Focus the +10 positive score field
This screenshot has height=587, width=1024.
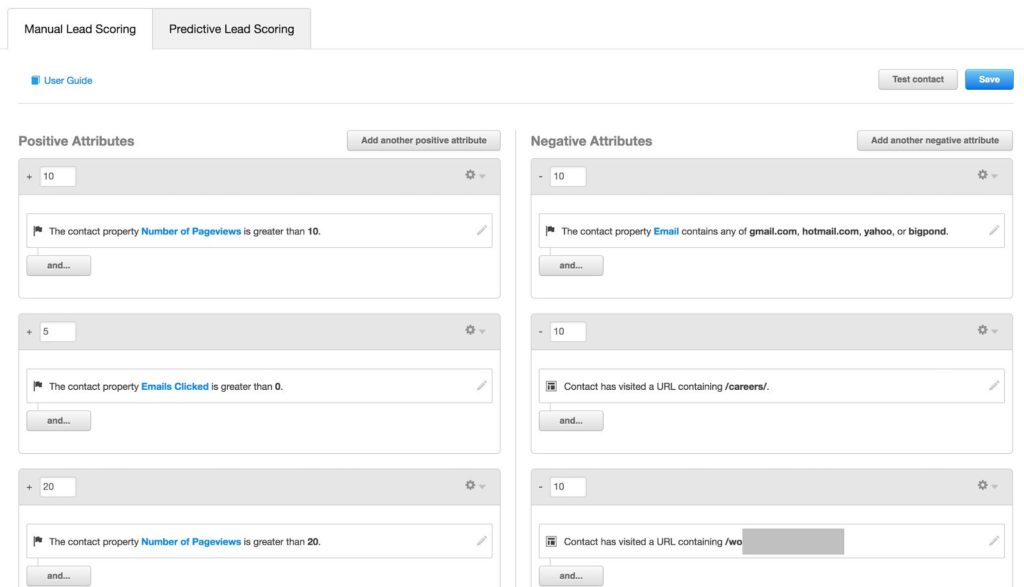click(x=57, y=176)
